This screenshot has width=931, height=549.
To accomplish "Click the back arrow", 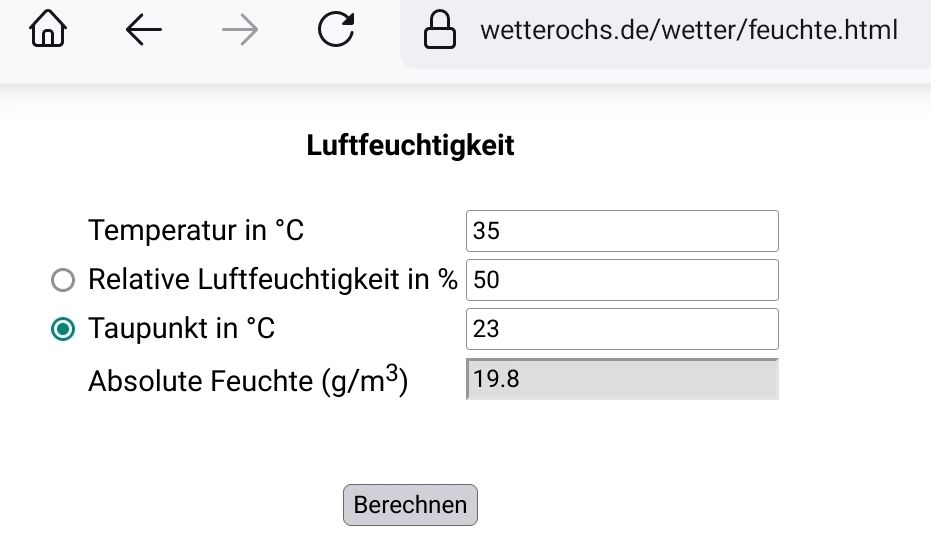I will tap(144, 31).
